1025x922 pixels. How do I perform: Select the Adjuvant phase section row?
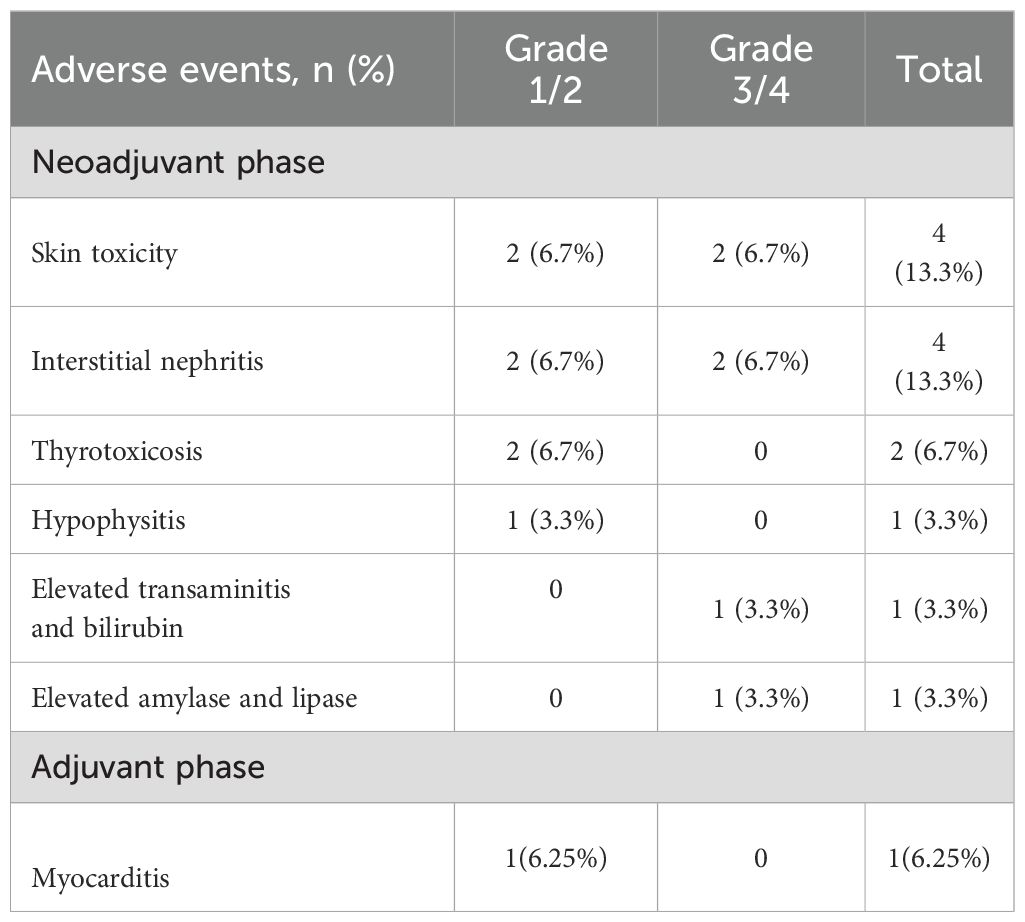pyautogui.click(x=512, y=767)
